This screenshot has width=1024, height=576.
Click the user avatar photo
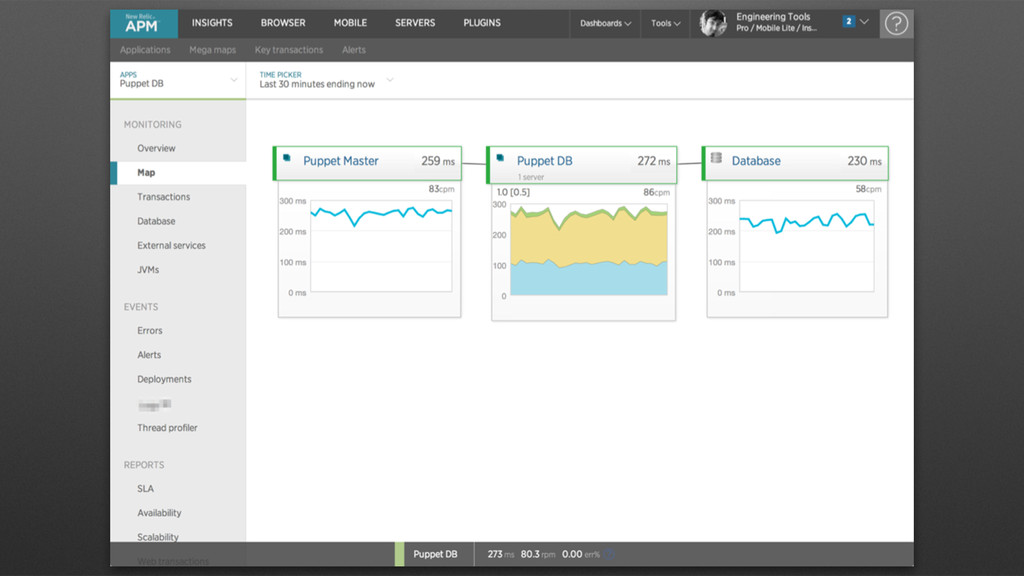713,24
